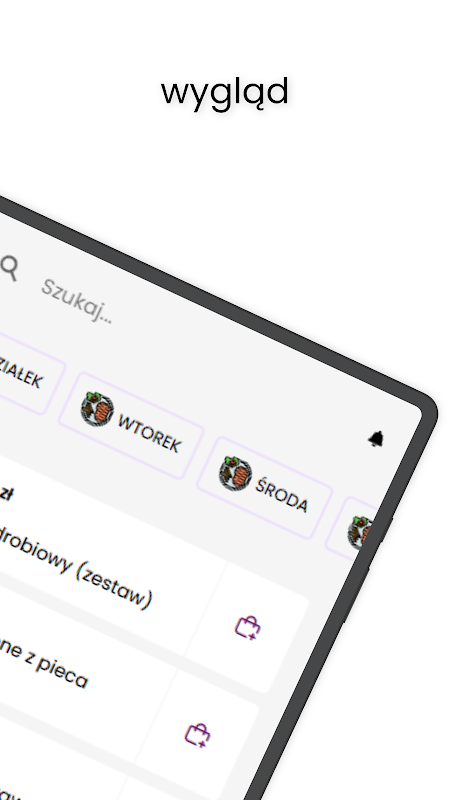This screenshot has width=450, height=800.
Task: Click the magnifying glass search icon
Action: click(x=10, y=267)
